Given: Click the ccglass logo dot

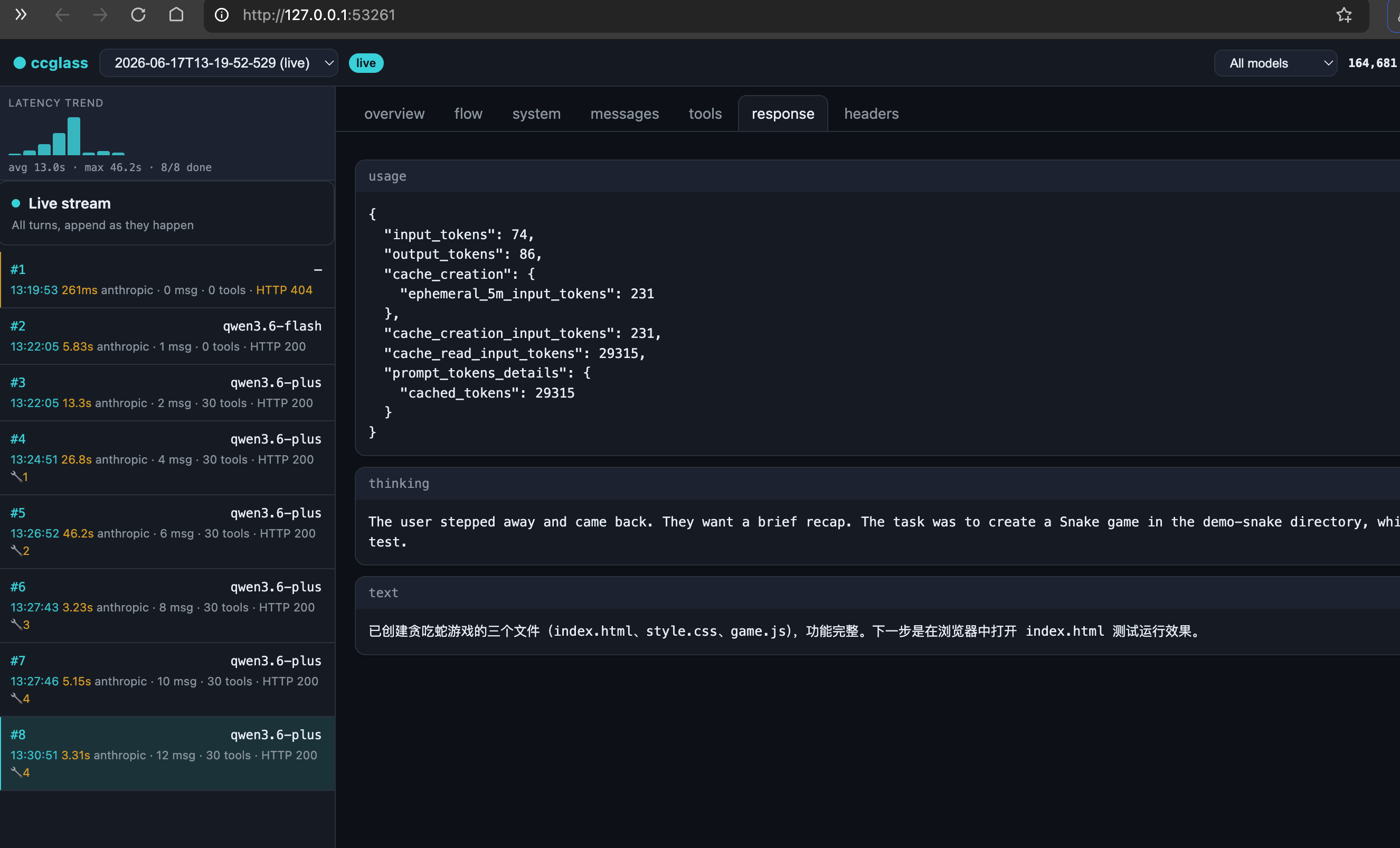Looking at the screenshot, I should 20,62.
